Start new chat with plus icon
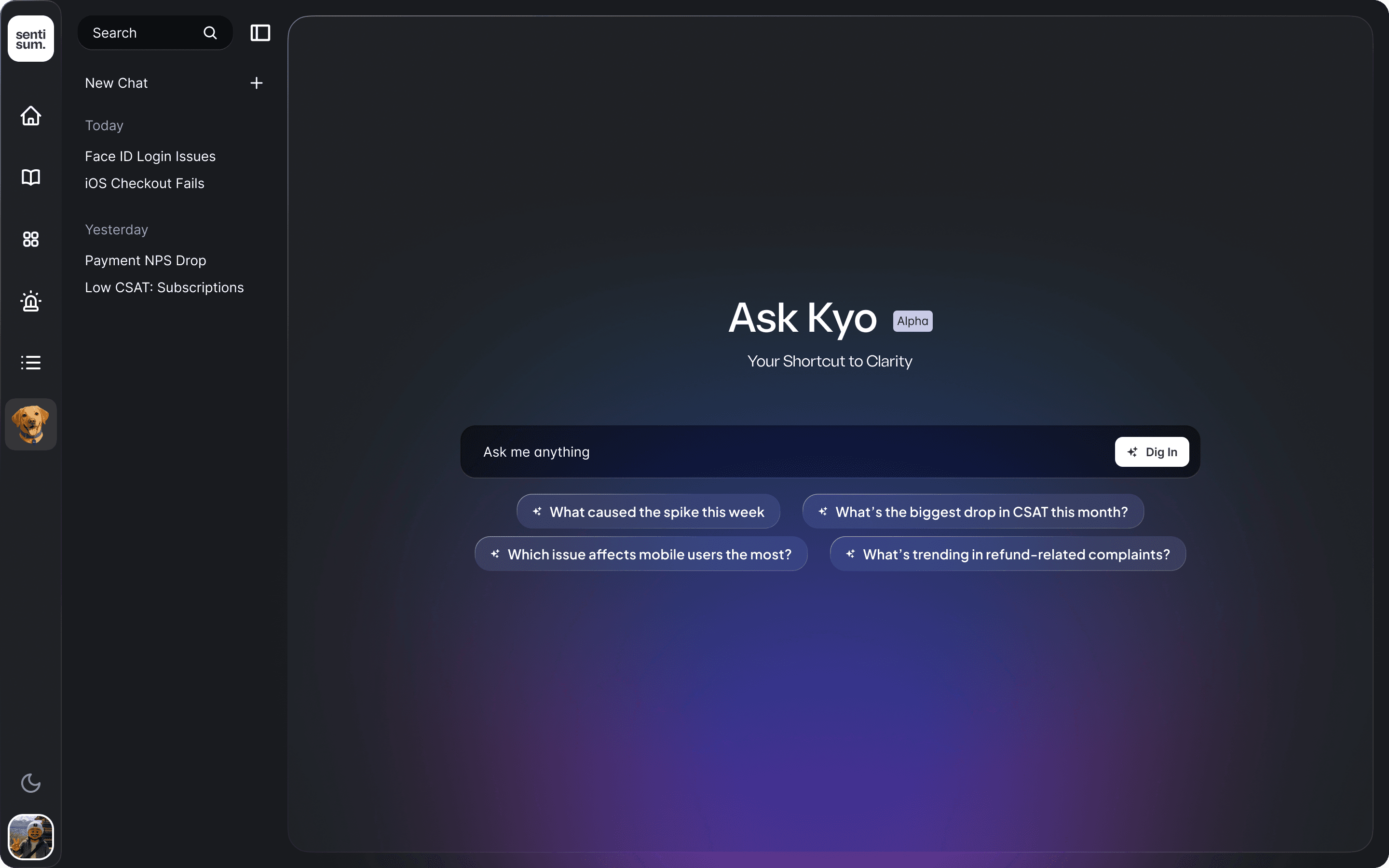 click(x=257, y=83)
